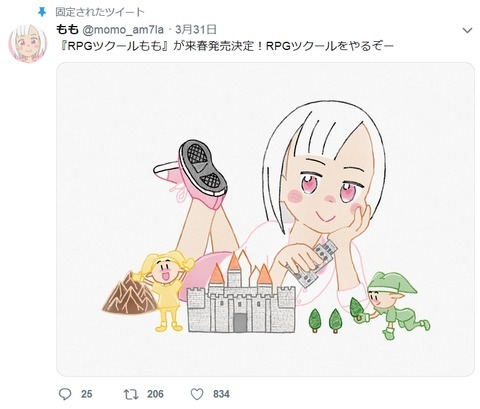Open the tweet options chevron menu

click(x=468, y=31)
